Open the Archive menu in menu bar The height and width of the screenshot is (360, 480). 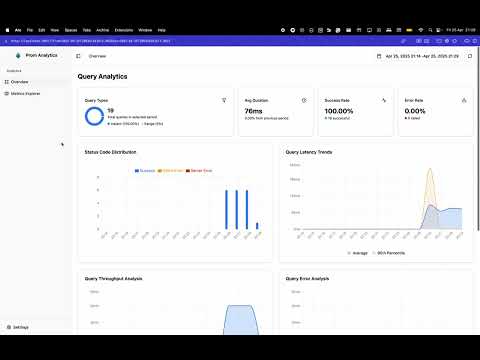[x=103, y=30]
